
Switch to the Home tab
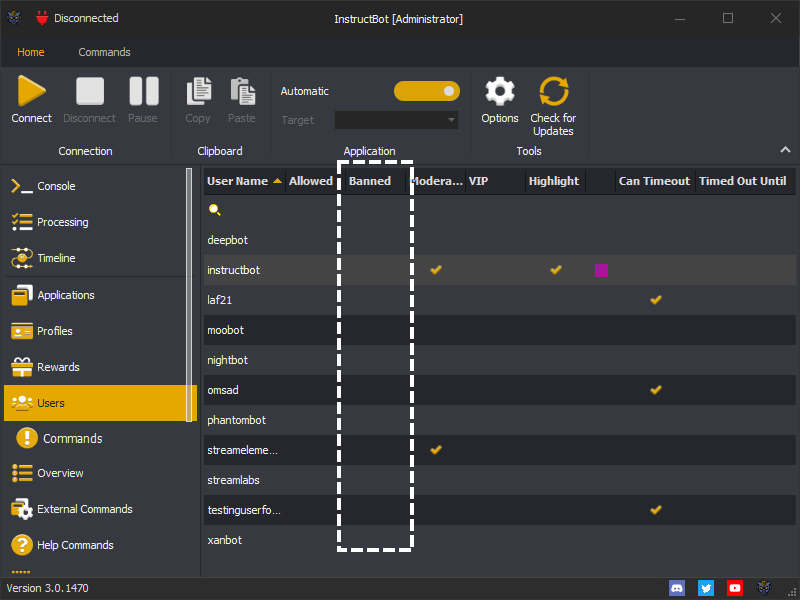tap(31, 52)
